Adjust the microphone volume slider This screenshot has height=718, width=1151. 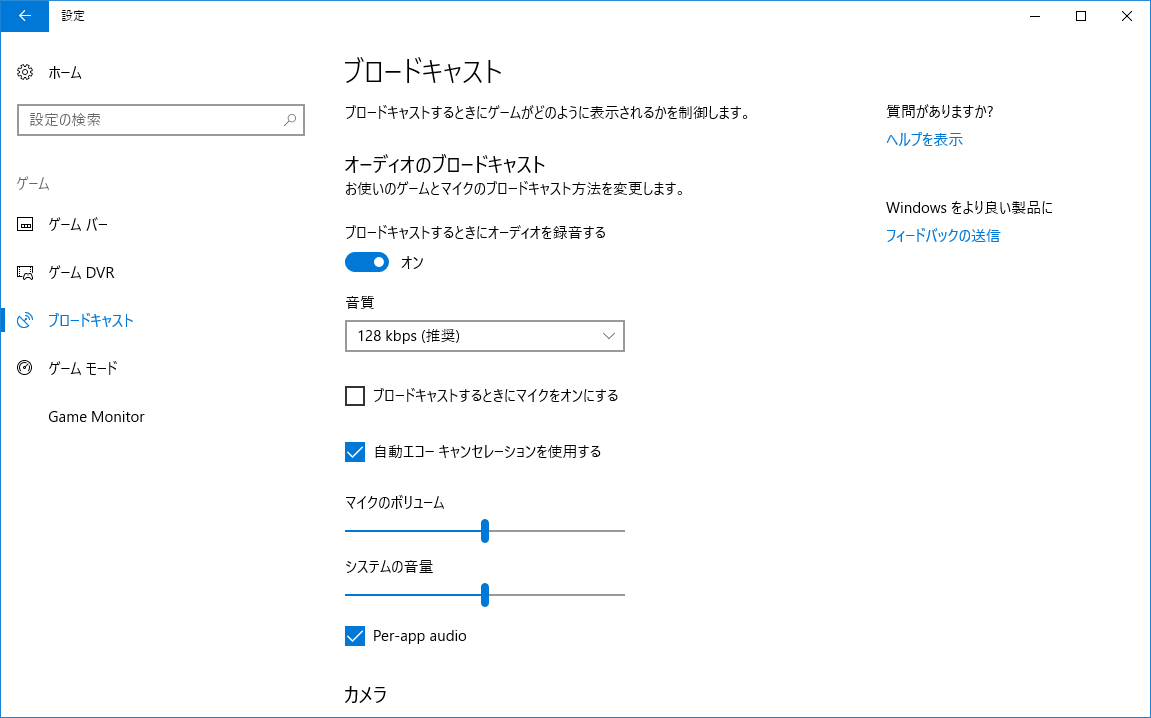[x=485, y=531]
